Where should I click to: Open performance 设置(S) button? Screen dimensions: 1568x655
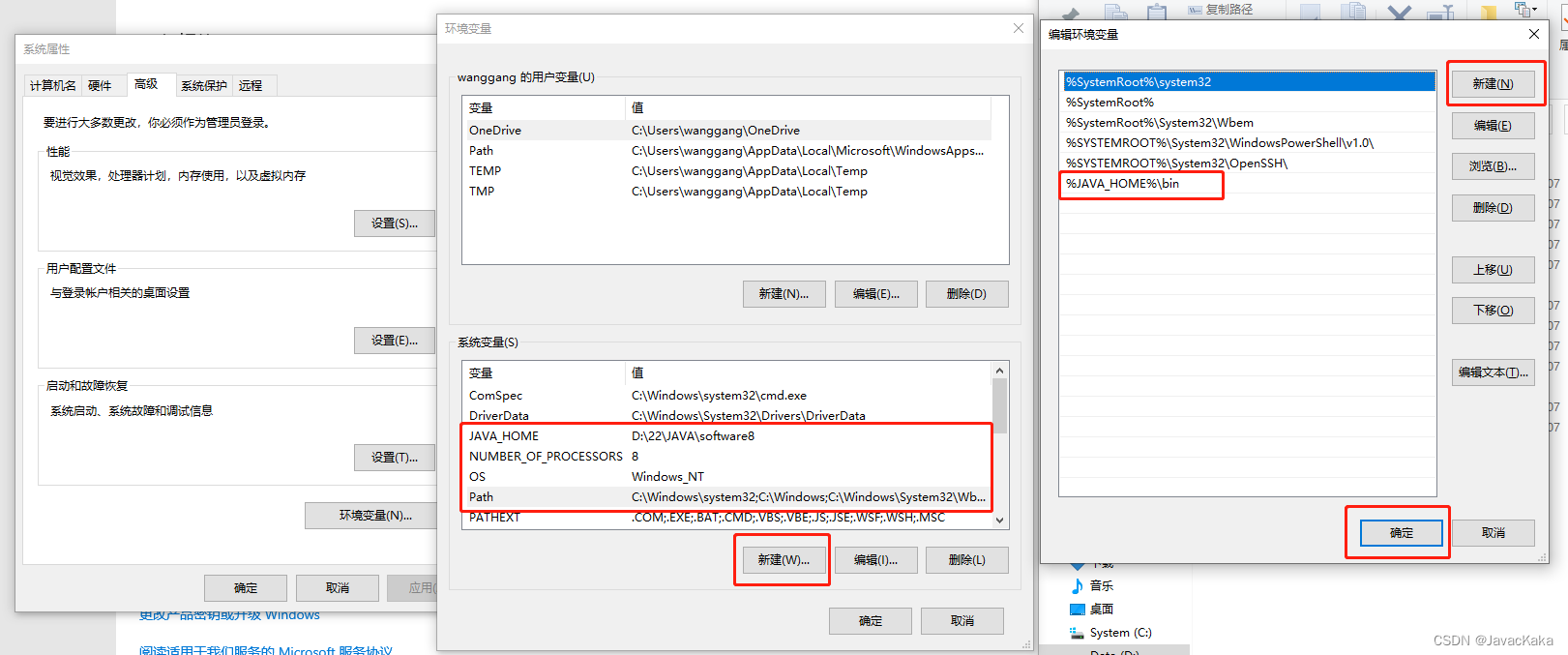[395, 223]
